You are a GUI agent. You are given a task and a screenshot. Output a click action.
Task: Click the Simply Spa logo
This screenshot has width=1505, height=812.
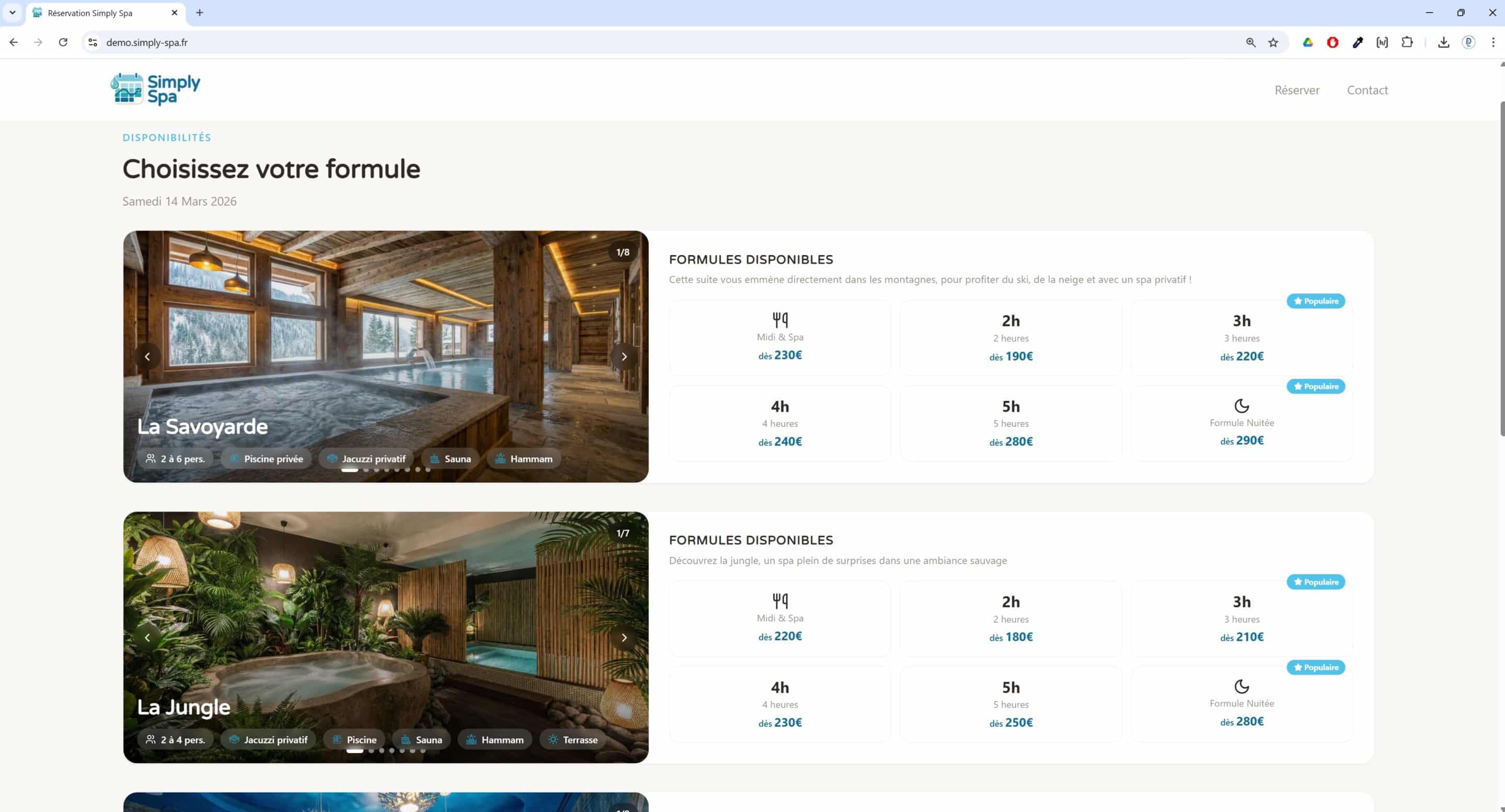(155, 89)
